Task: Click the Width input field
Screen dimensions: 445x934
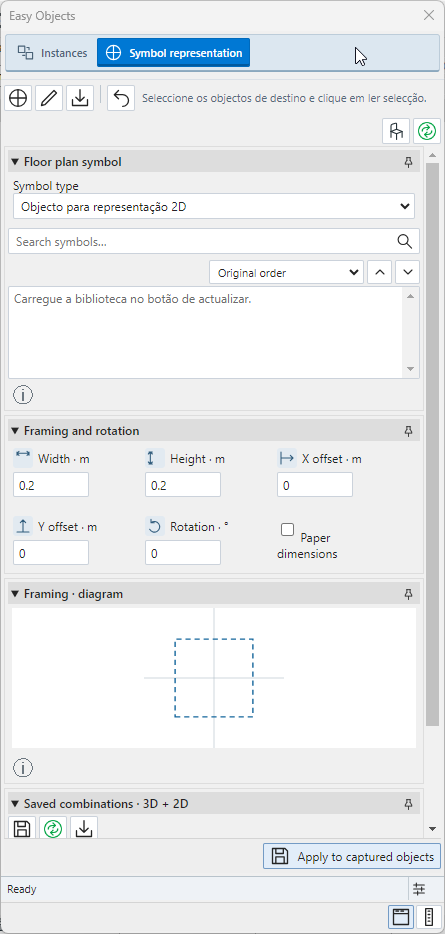Action: point(51,485)
